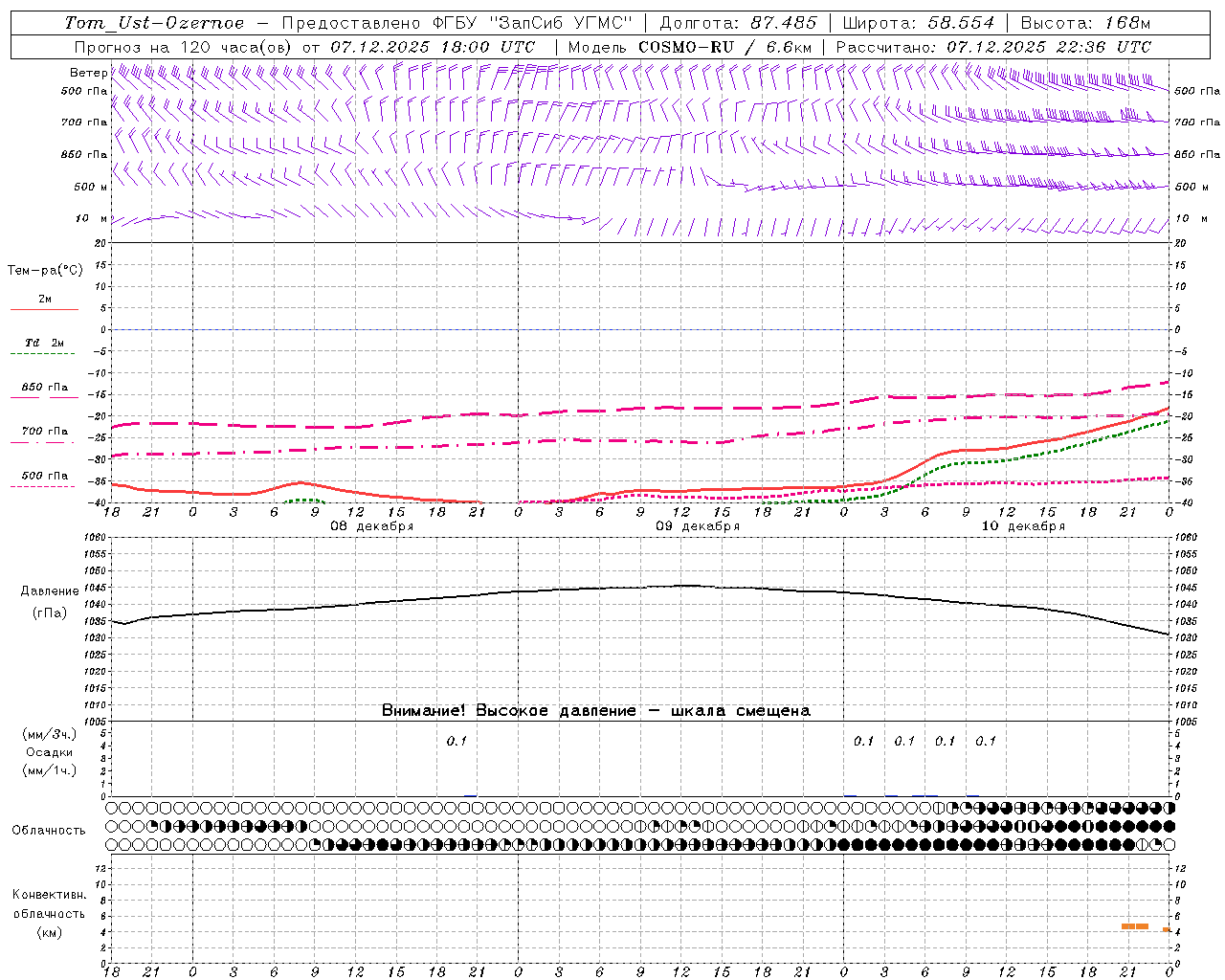
Task: Click the (гПа) pressure unit label
Action: pos(50,613)
